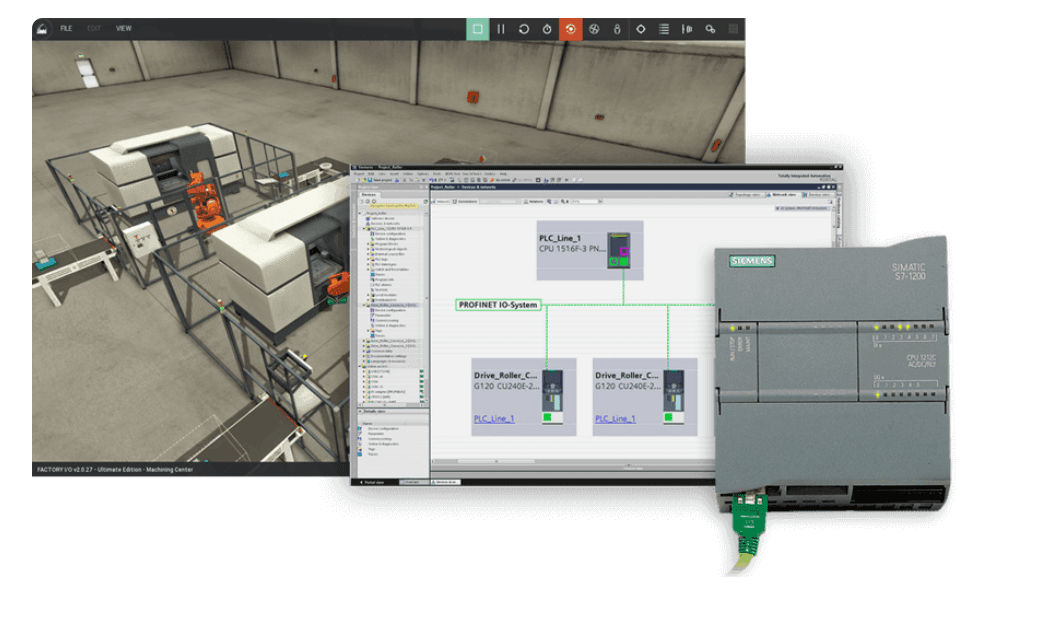Open the FILE menu

(x=66, y=29)
